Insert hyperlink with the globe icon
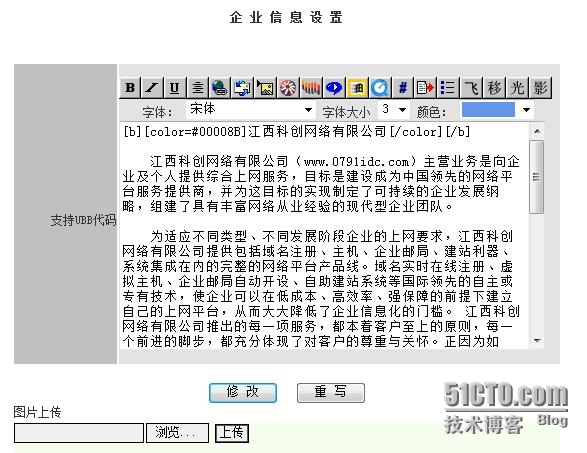The height and width of the screenshot is (453, 587). [x=220, y=88]
